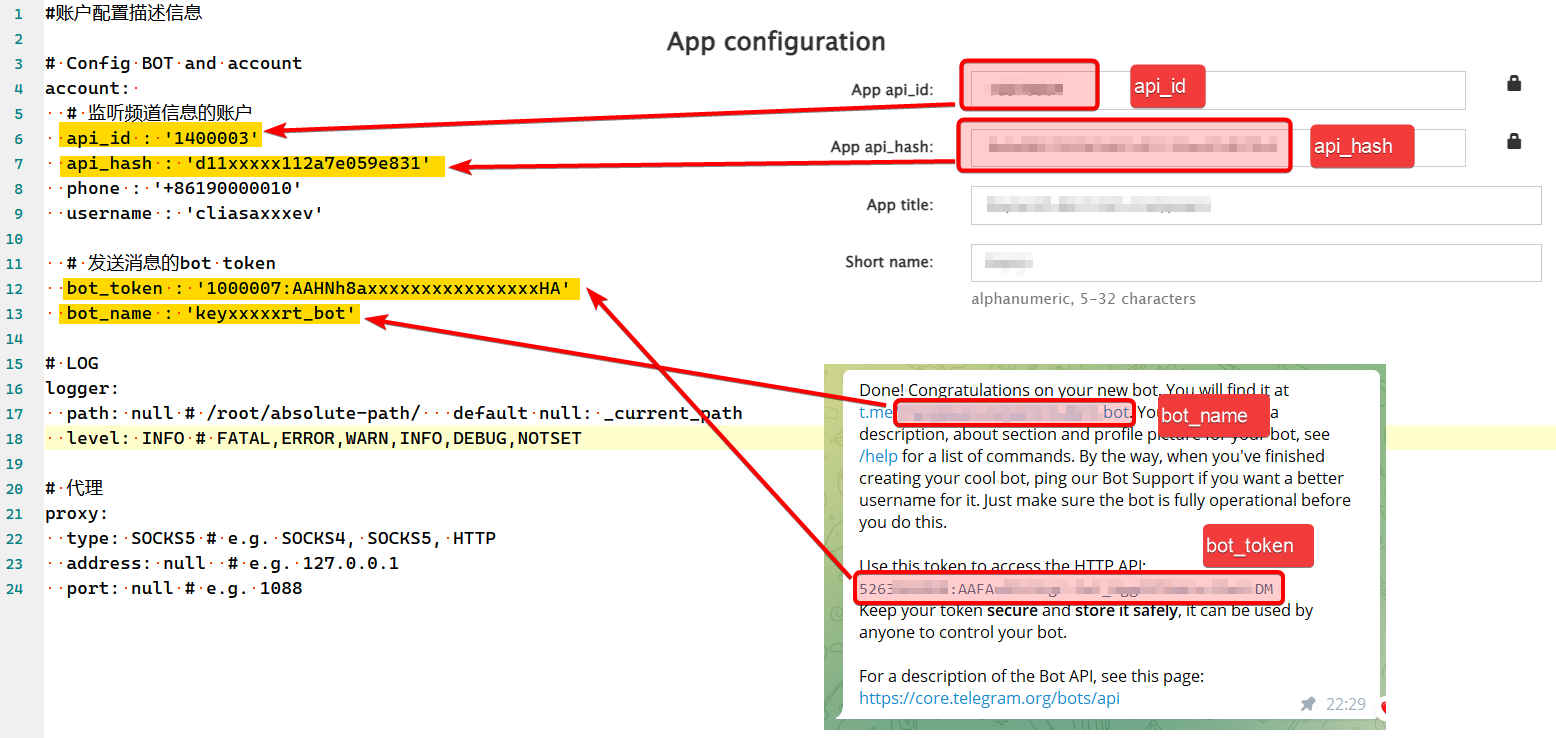Click the red api_id annotation label

point(1166,87)
